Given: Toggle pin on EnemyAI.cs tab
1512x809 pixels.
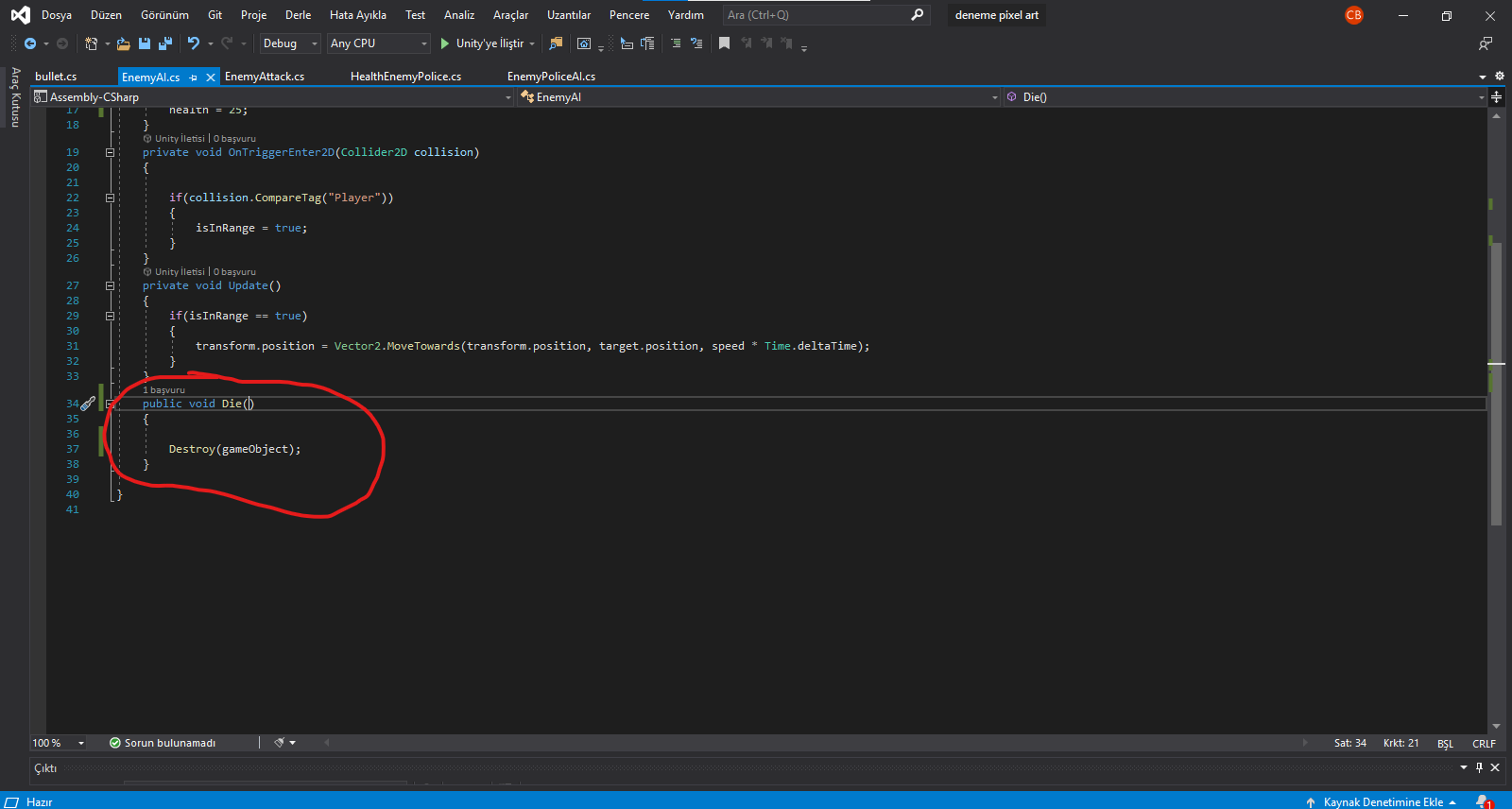Looking at the screenshot, I should 194,77.
